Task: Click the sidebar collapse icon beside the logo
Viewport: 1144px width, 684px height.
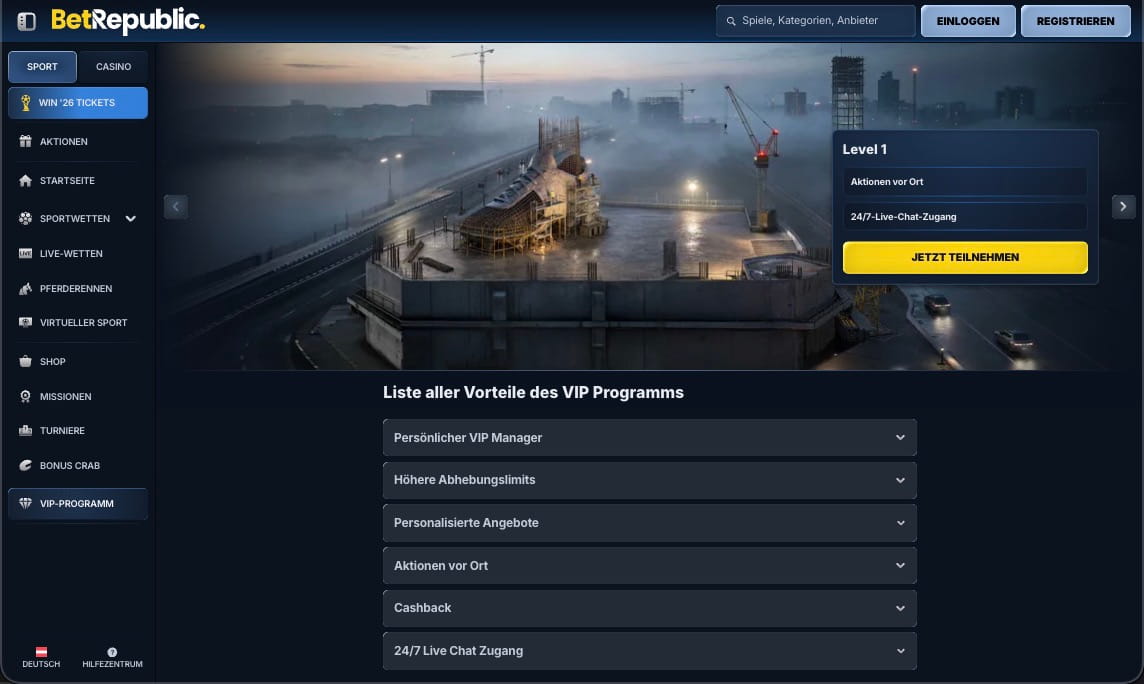Action: [x=27, y=21]
